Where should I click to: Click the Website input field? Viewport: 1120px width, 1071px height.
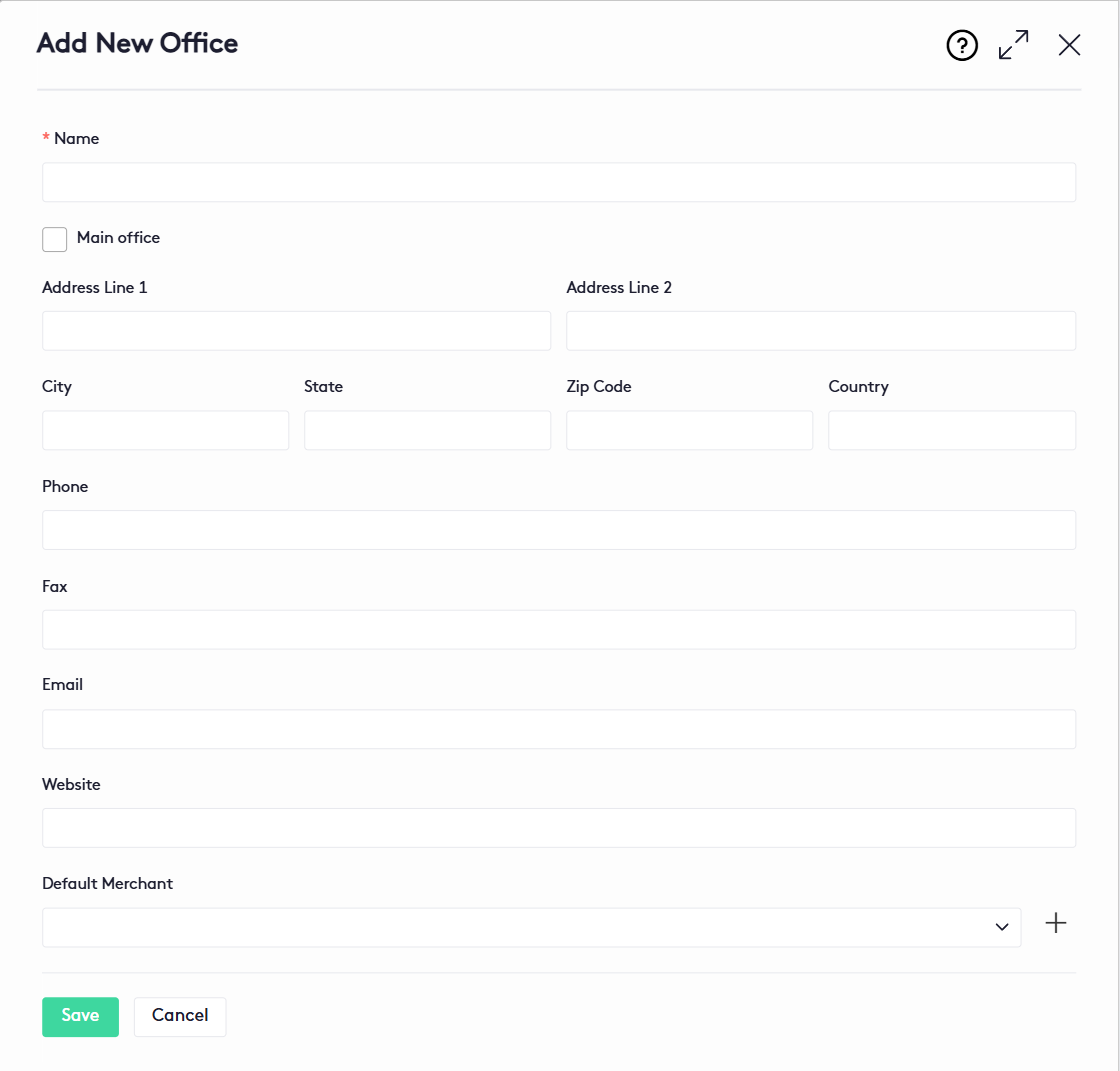point(559,828)
